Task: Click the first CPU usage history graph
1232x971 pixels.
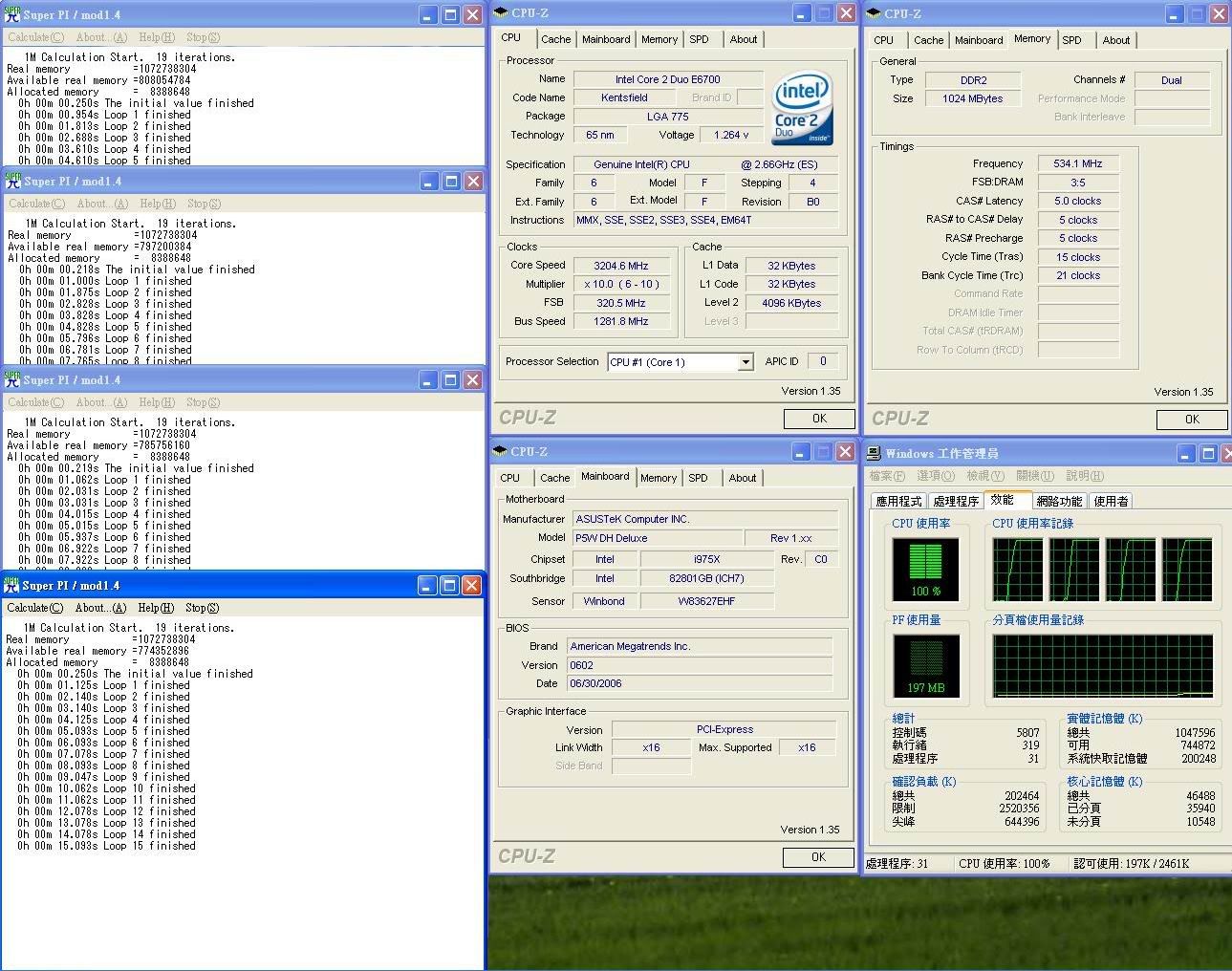Action: [1017, 570]
